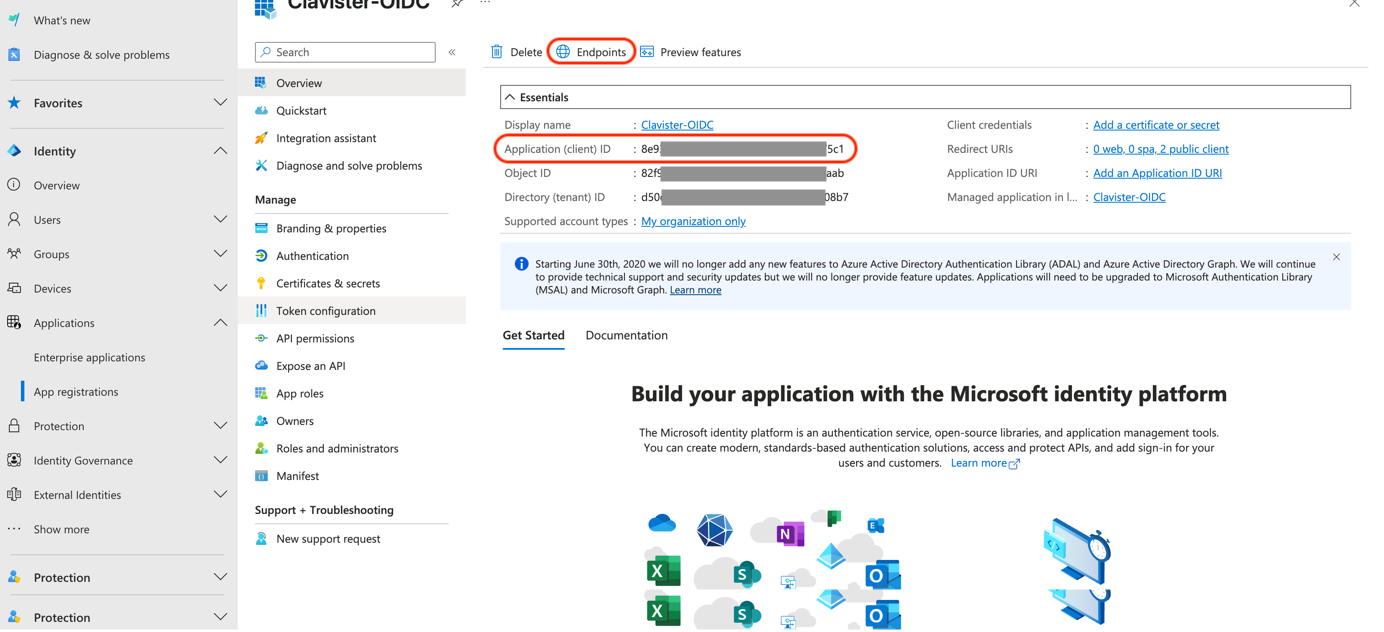Viewport: 1384px width, 632px height.
Task: Click Learn more in the ADAL notice
Action: coord(695,290)
